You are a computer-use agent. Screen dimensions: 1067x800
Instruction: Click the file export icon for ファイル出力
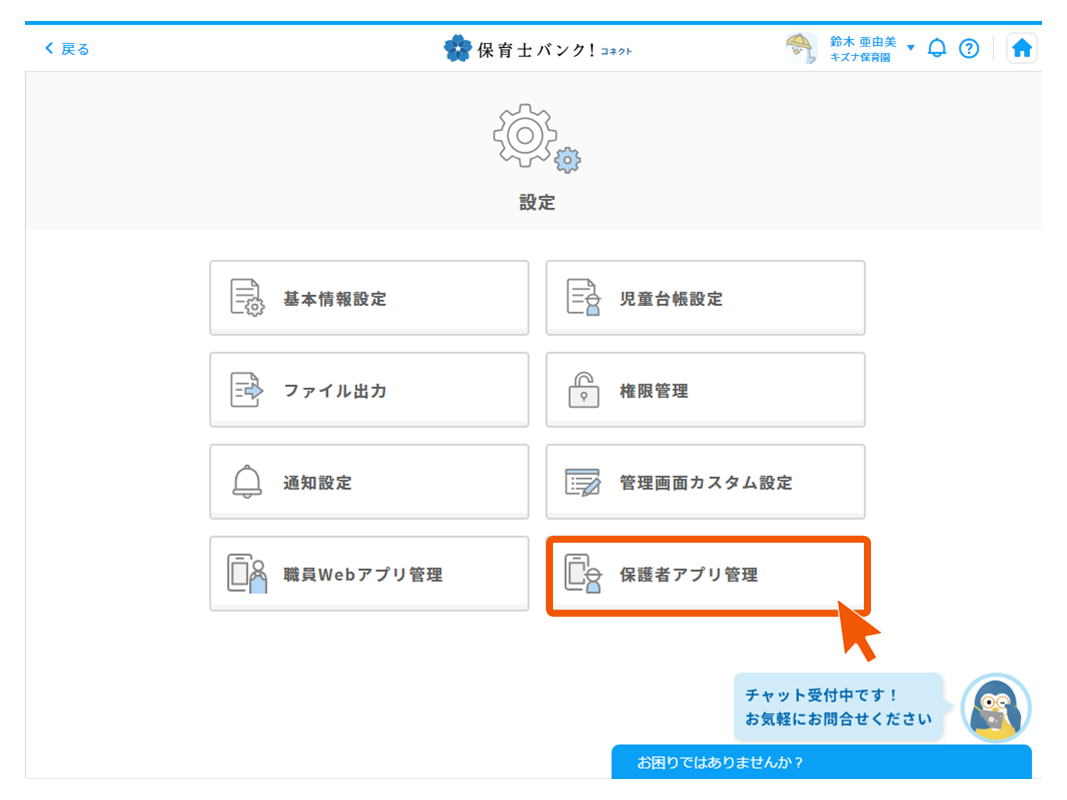pos(246,390)
